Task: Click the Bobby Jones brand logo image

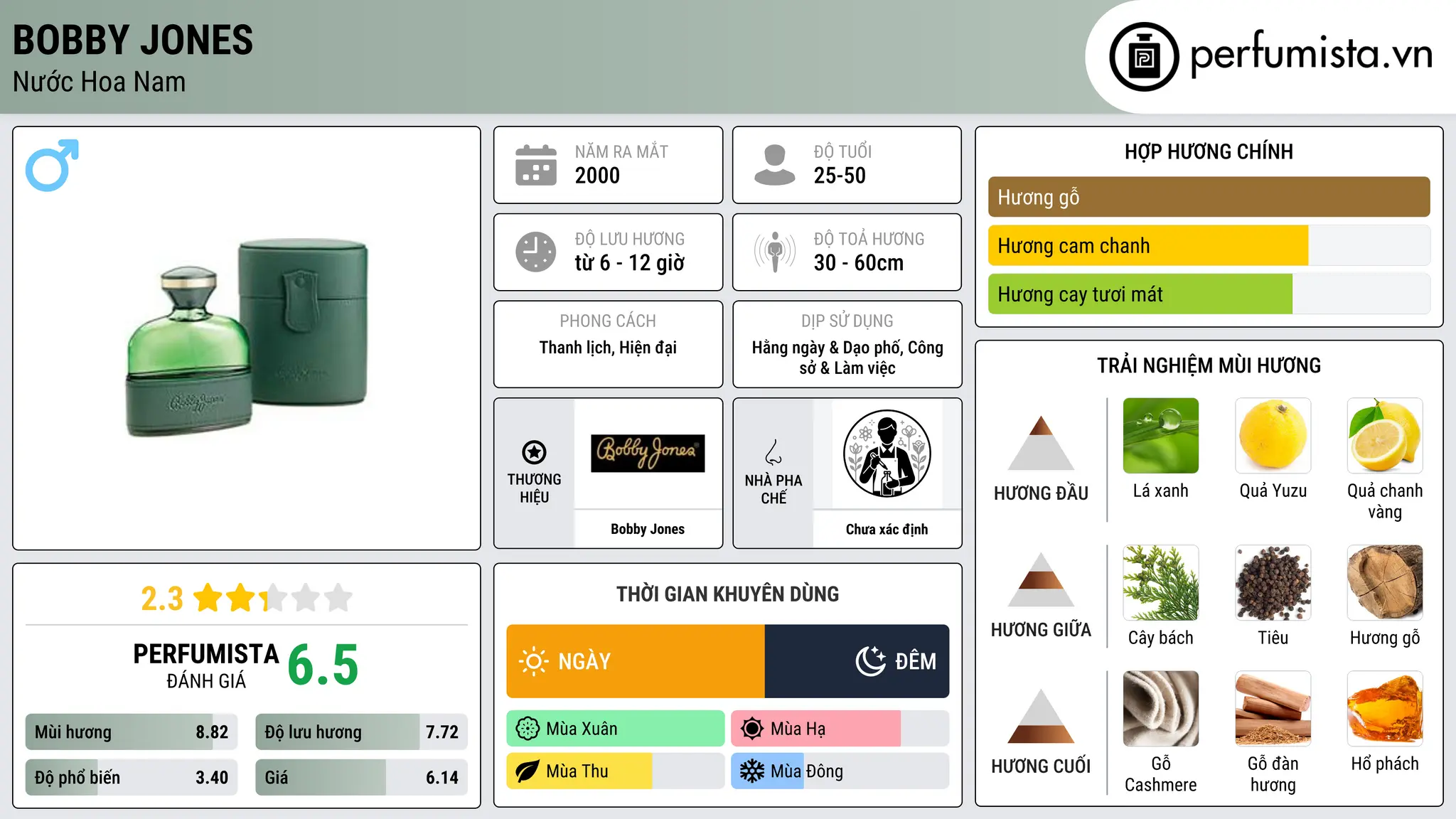Action: pos(648,454)
